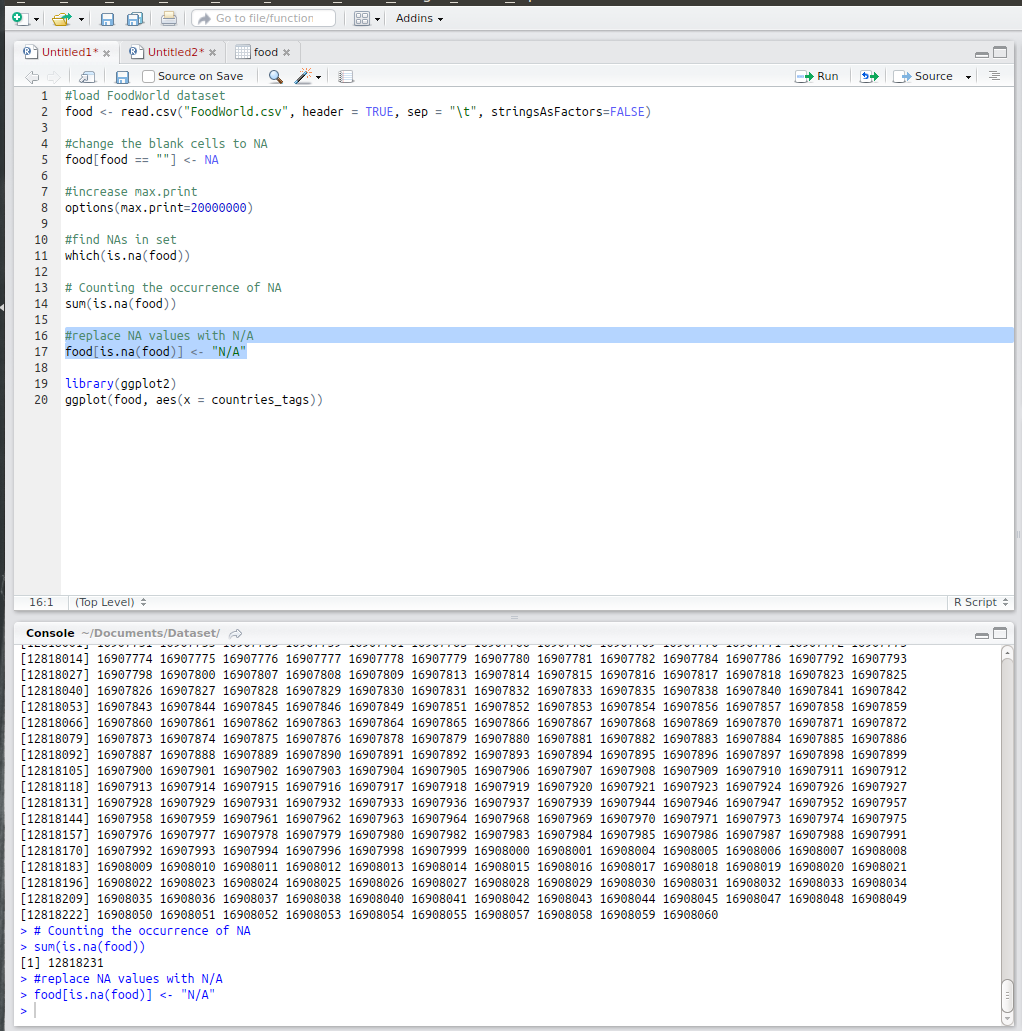
Task: Show the document outline
Action: pyautogui.click(x=994, y=76)
